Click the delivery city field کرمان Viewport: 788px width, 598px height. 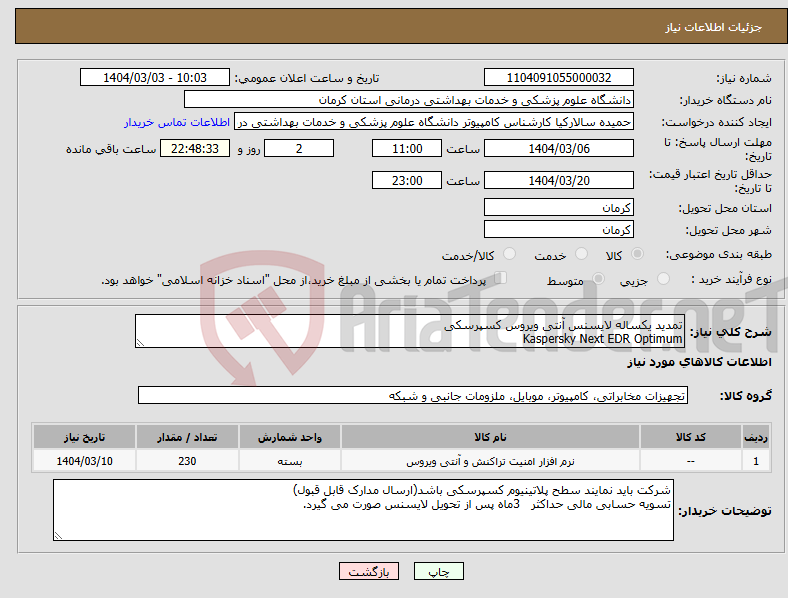point(559,229)
